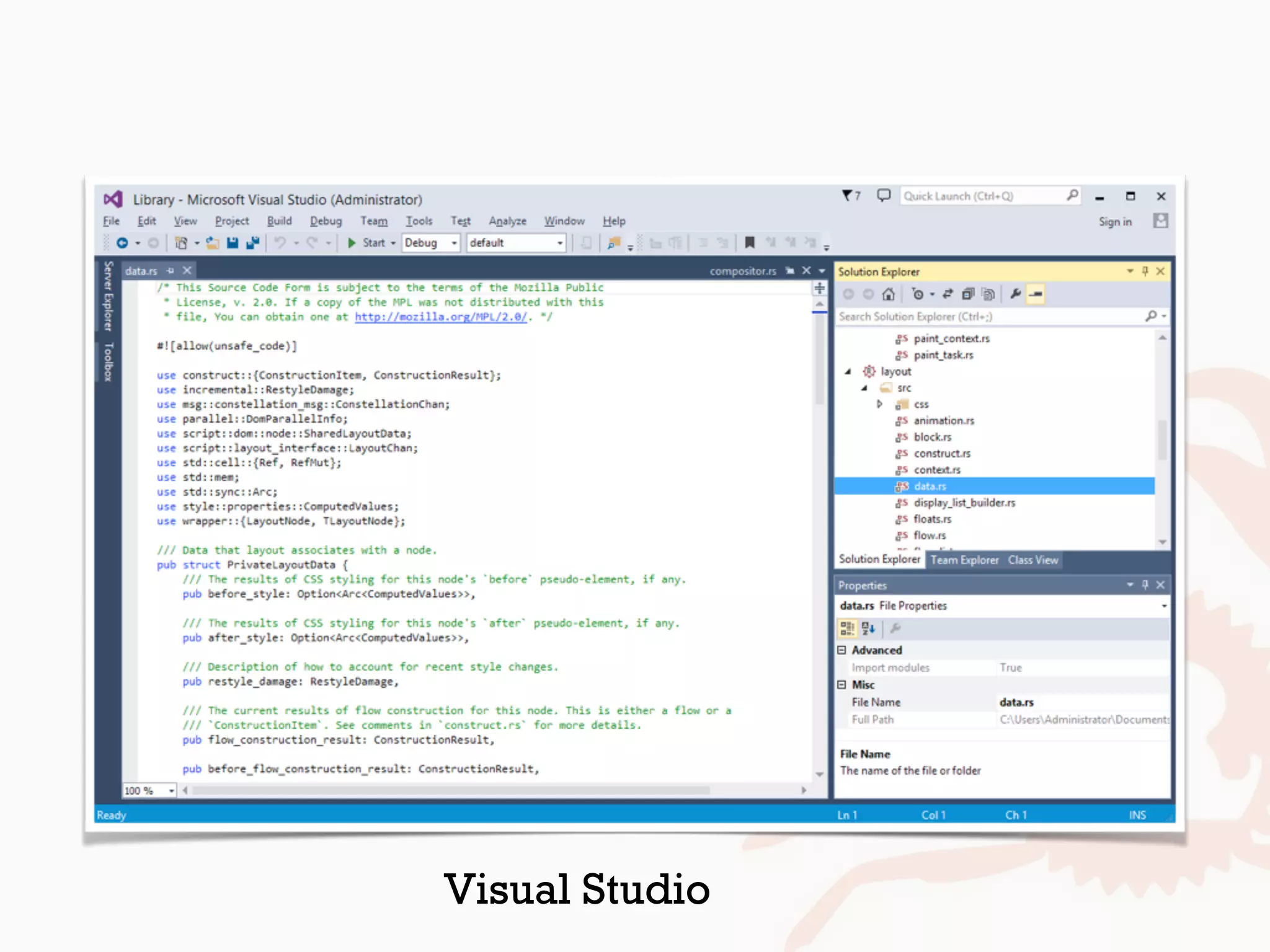Collapse the src folder node
1270x952 pixels.
[x=864, y=388]
